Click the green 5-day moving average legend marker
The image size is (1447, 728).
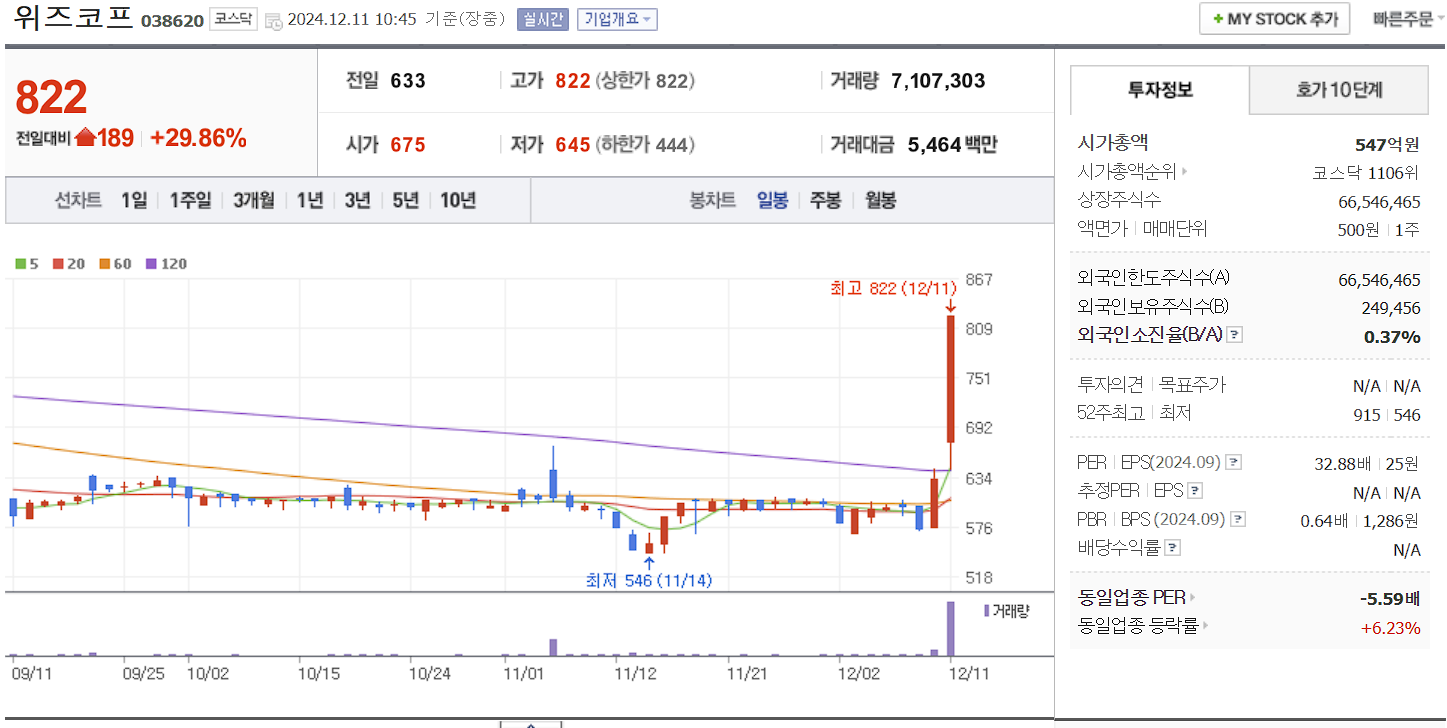[19, 263]
